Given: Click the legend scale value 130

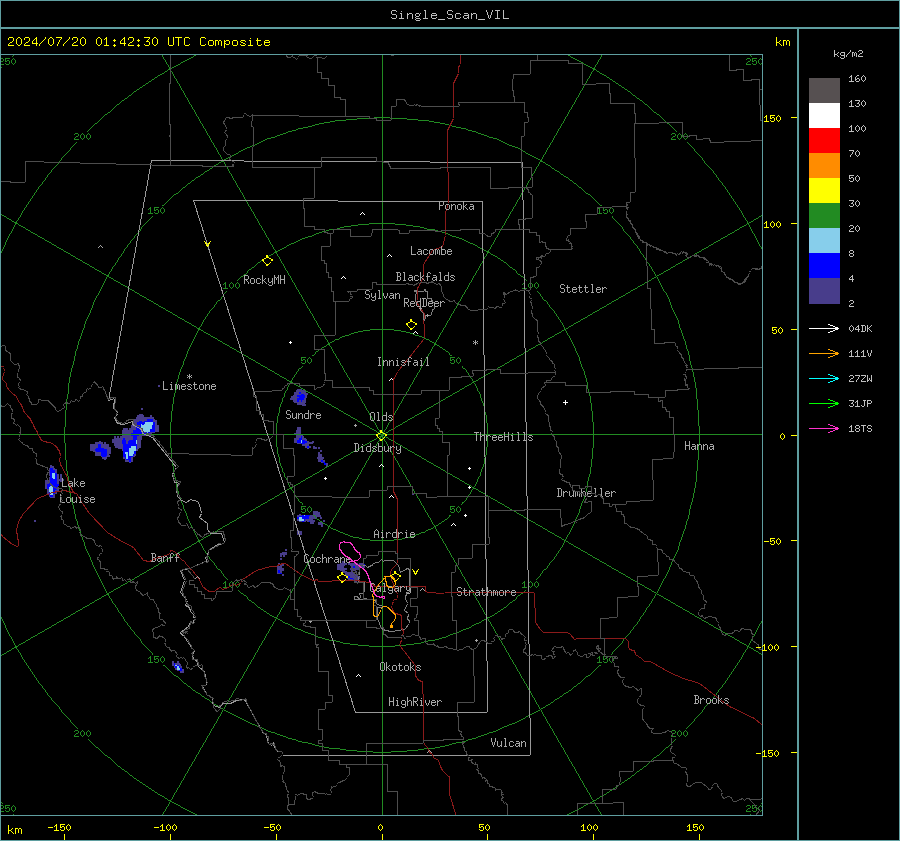Looking at the screenshot, I should point(857,103).
